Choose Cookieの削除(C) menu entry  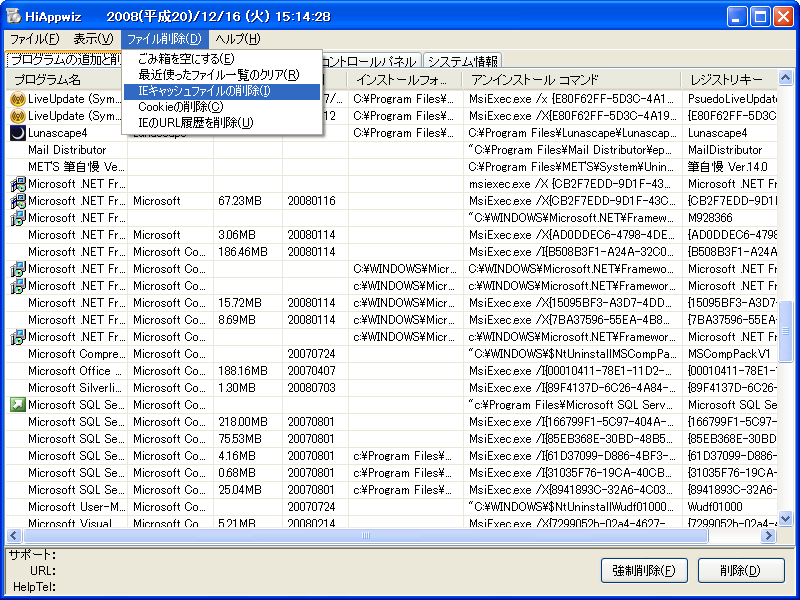(221, 107)
